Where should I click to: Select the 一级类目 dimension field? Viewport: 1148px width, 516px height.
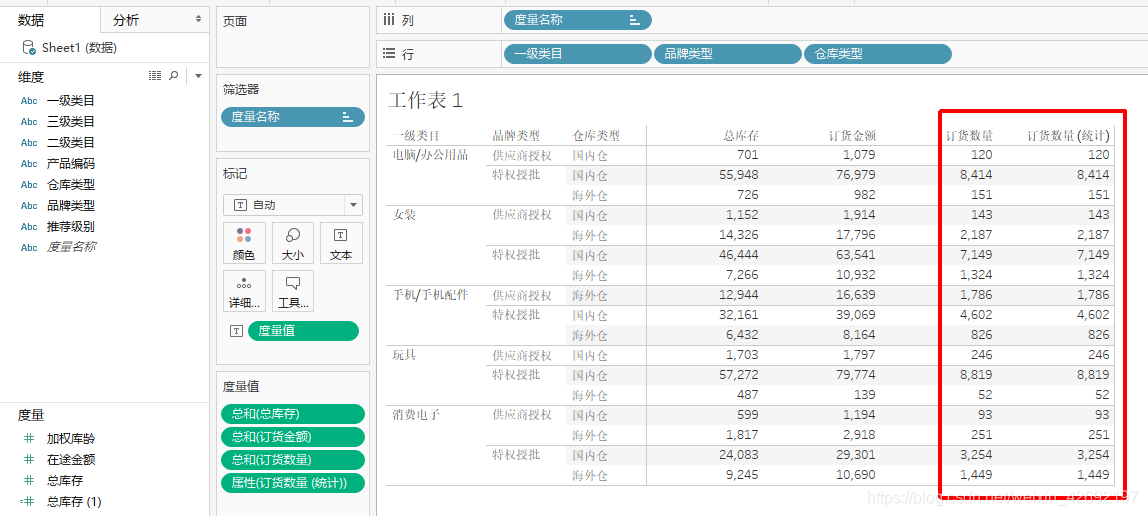70,100
